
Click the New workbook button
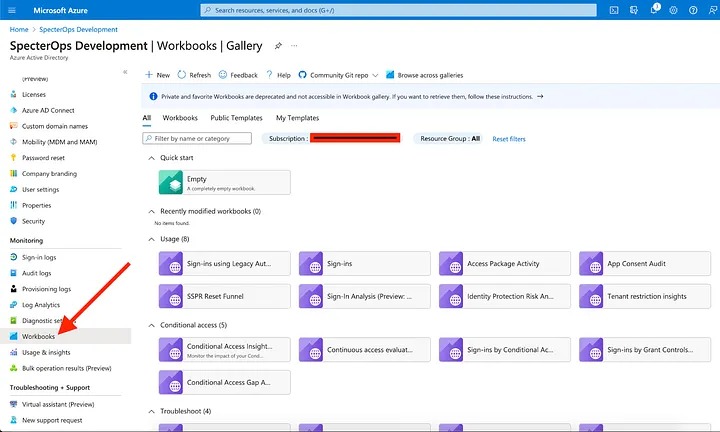pyautogui.click(x=157, y=75)
